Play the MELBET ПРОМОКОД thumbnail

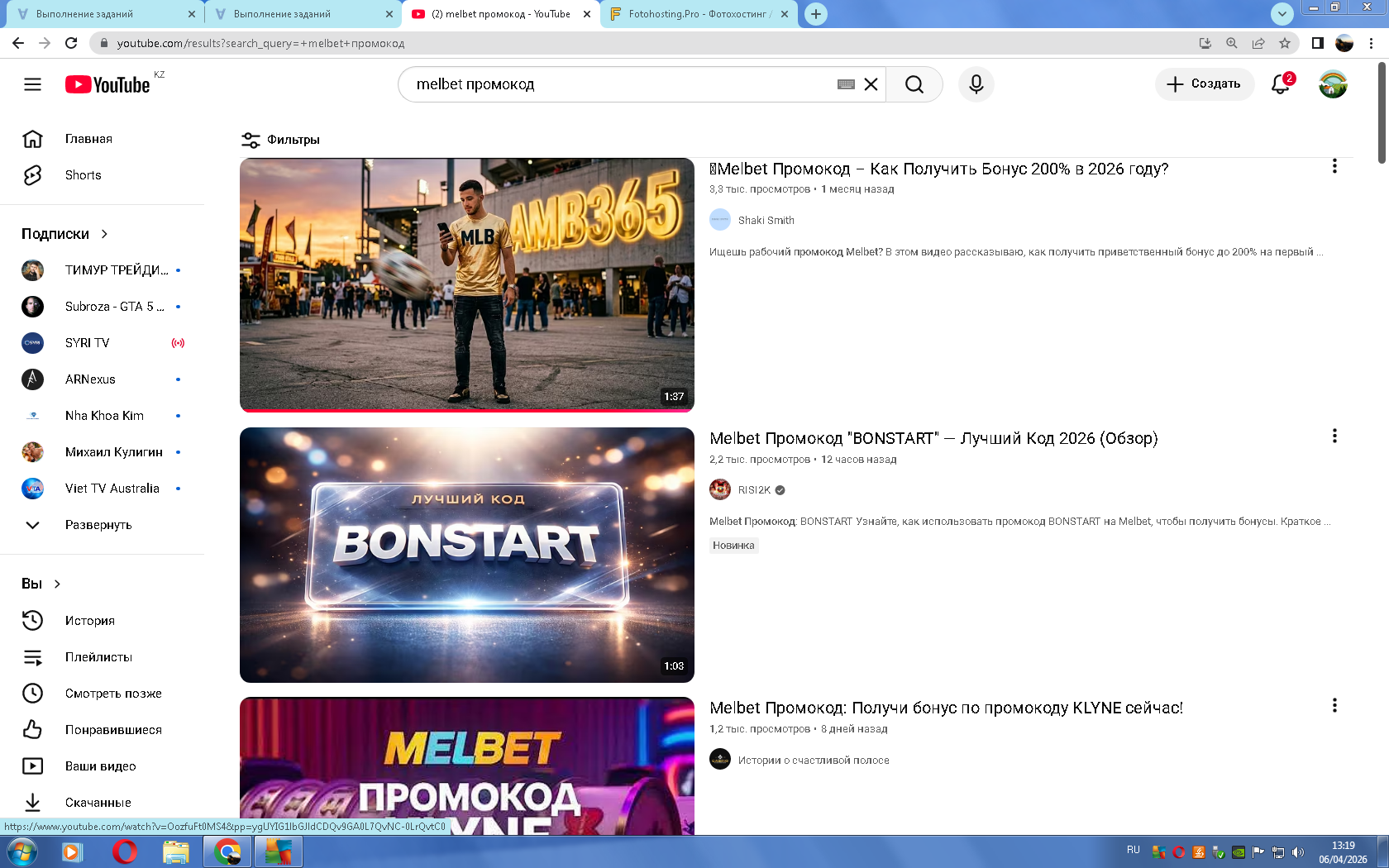click(467, 765)
